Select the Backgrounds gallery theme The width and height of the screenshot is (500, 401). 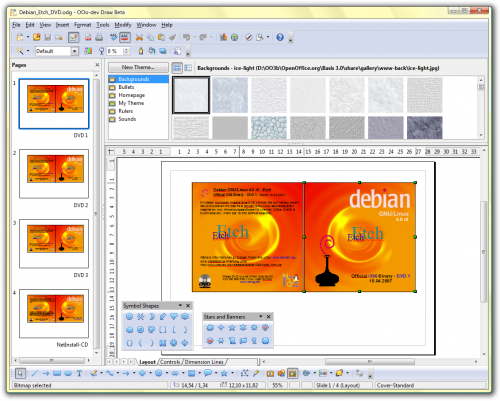click(x=138, y=79)
